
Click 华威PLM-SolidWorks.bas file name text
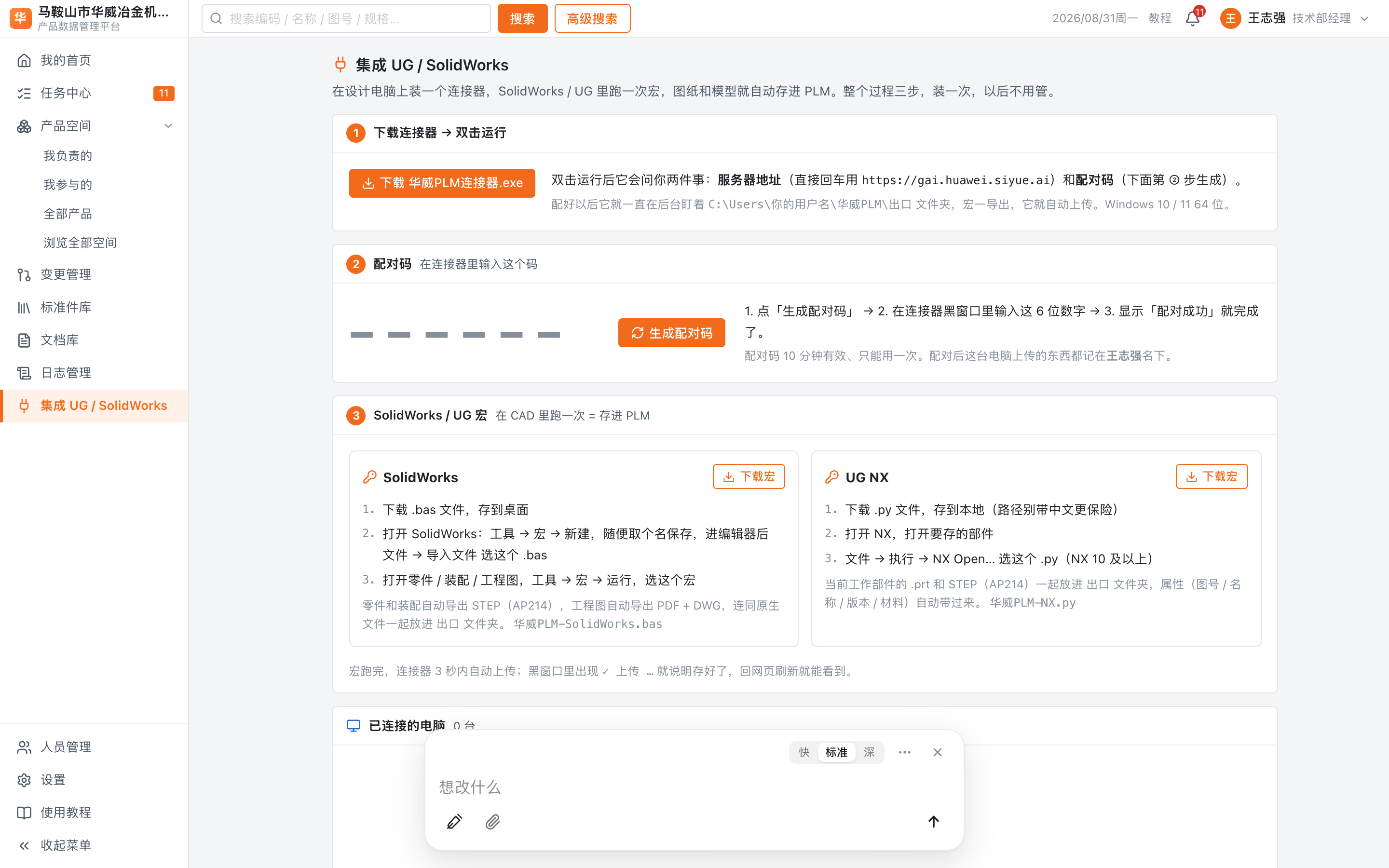[x=588, y=624]
